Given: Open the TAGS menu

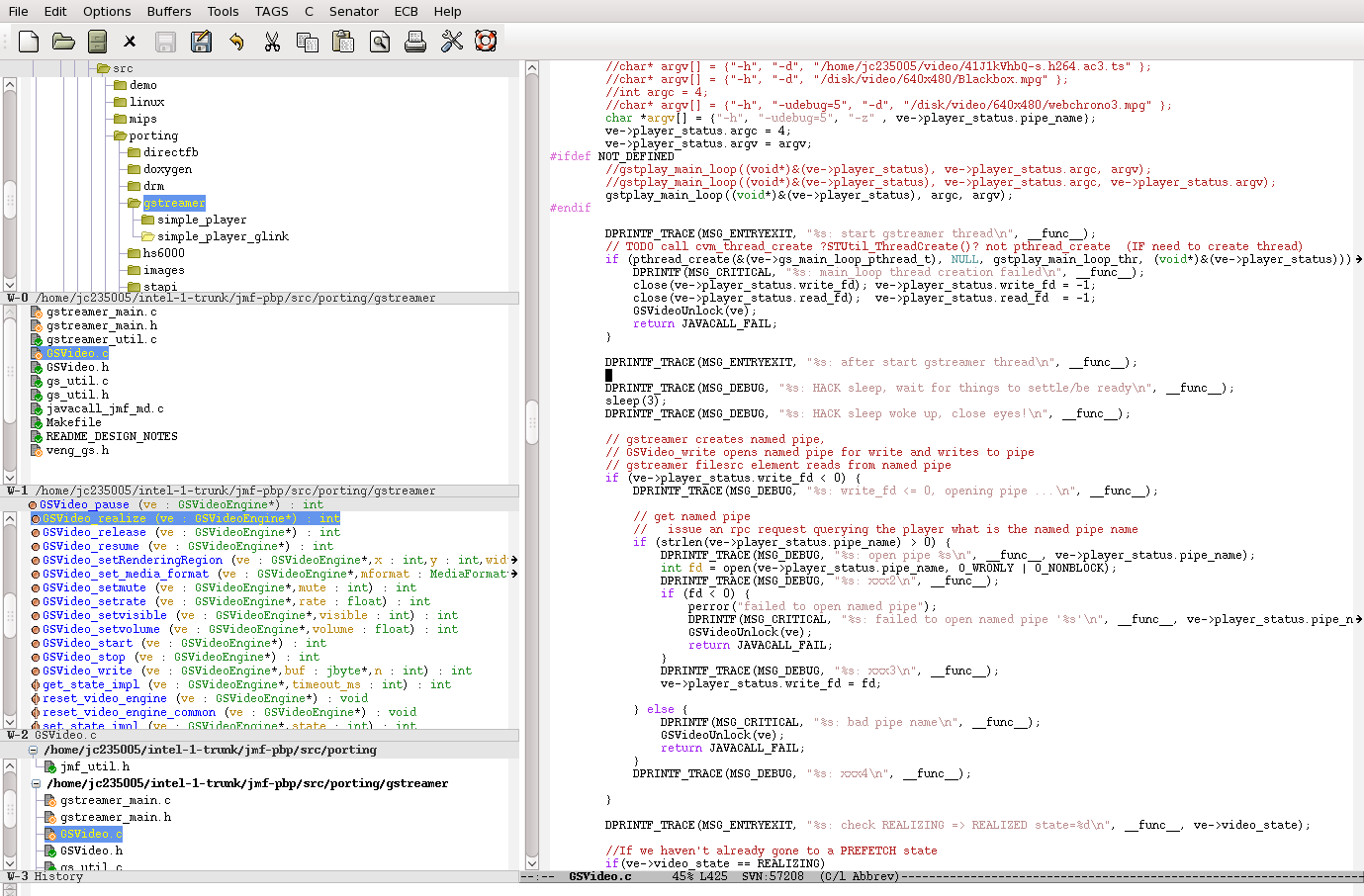Looking at the screenshot, I should [x=272, y=11].
